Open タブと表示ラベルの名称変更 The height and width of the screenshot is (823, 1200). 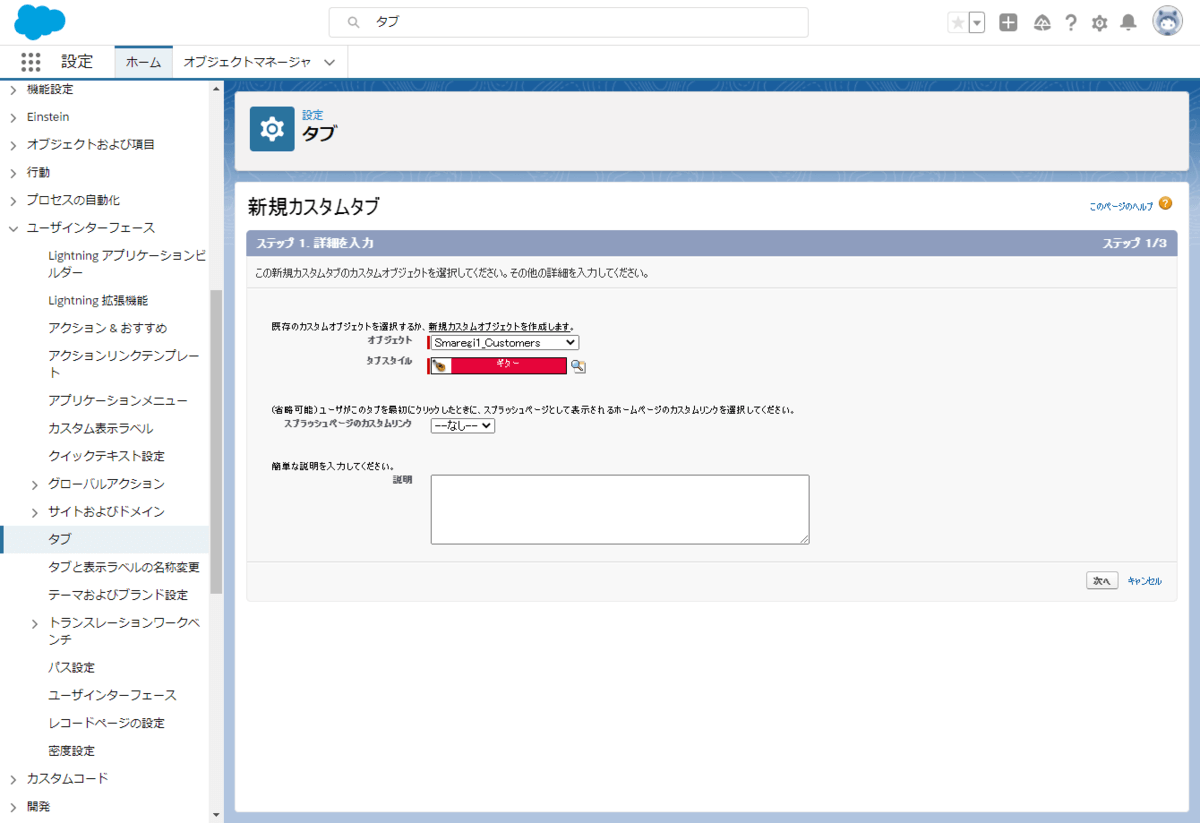(x=124, y=567)
